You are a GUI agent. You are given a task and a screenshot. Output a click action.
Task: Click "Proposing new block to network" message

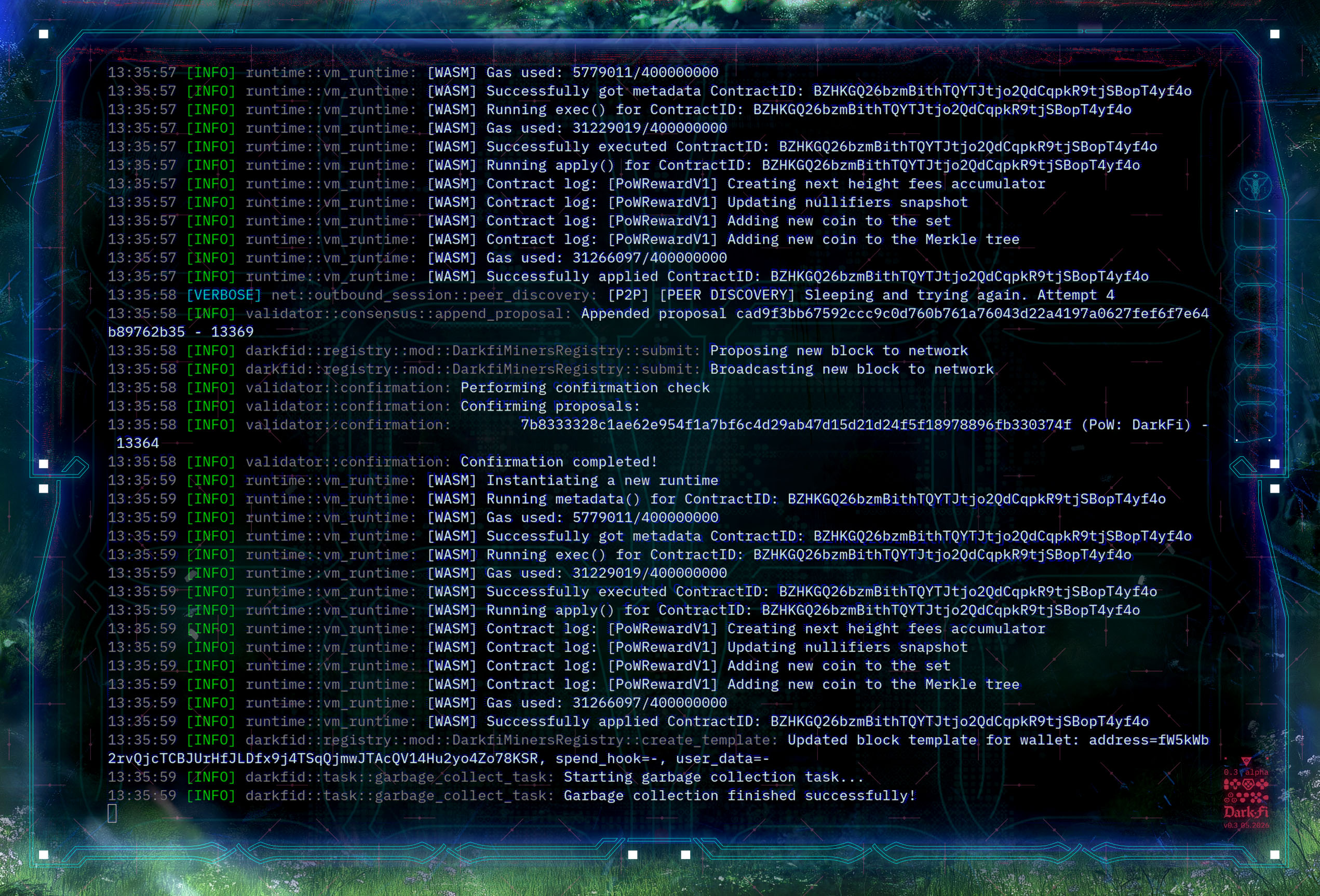coord(839,350)
